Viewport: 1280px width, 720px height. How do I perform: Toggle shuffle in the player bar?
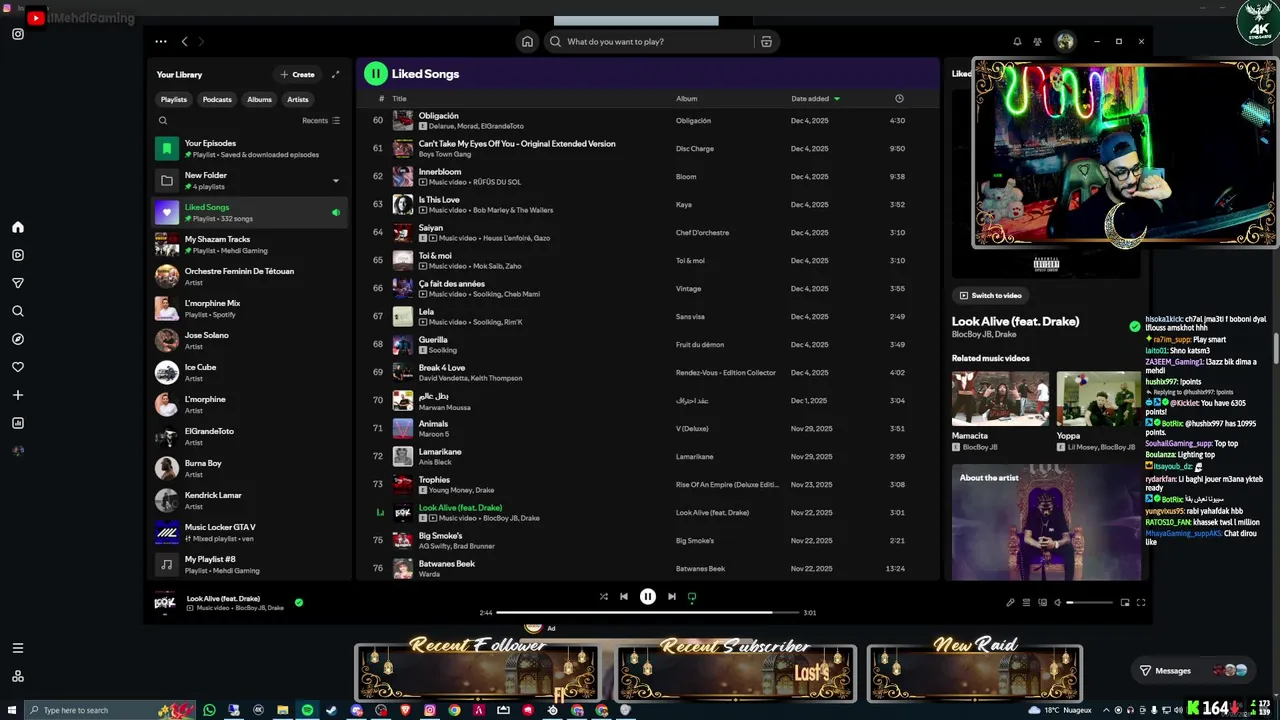pyautogui.click(x=603, y=596)
